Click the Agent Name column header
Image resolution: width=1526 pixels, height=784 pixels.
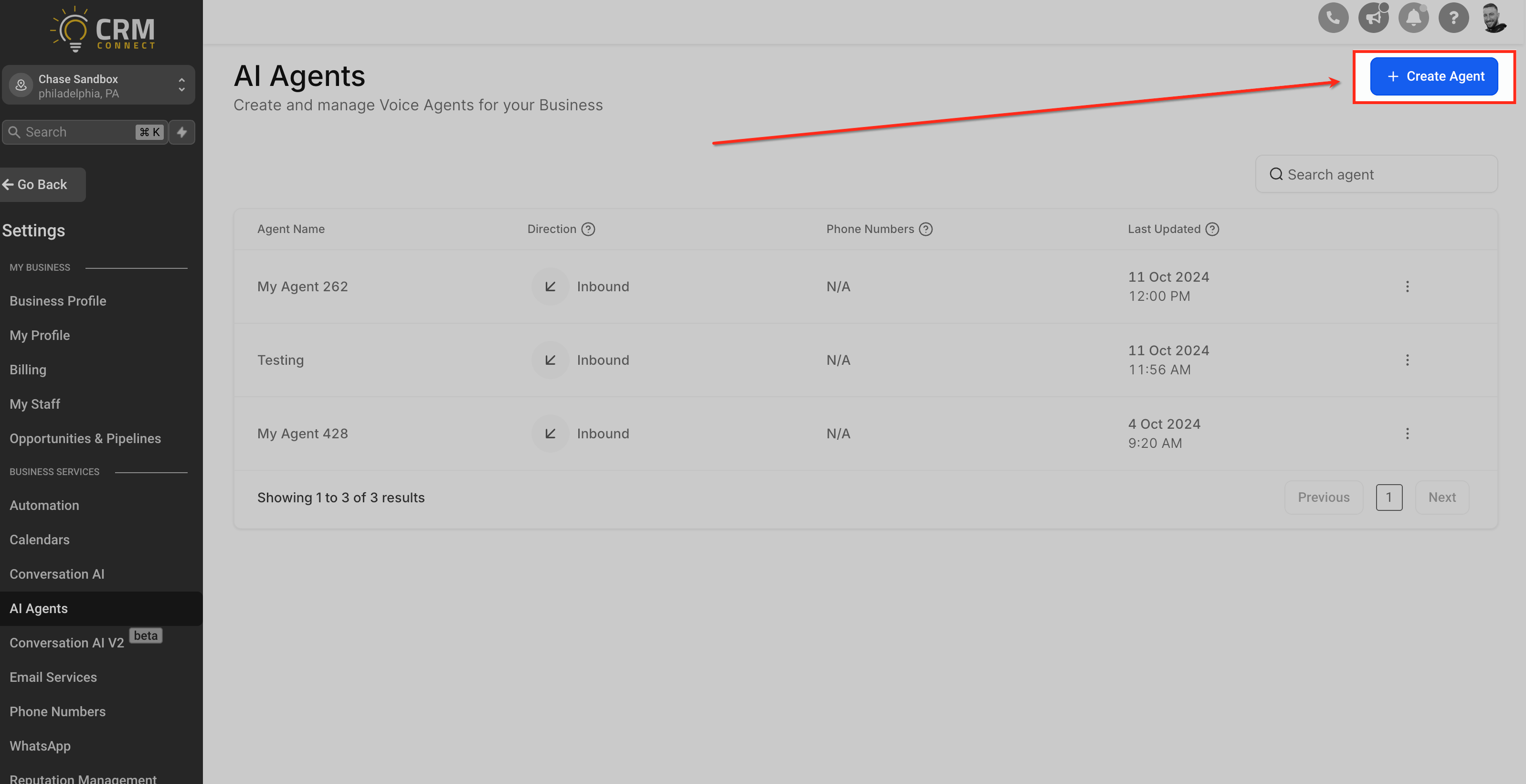coord(291,229)
